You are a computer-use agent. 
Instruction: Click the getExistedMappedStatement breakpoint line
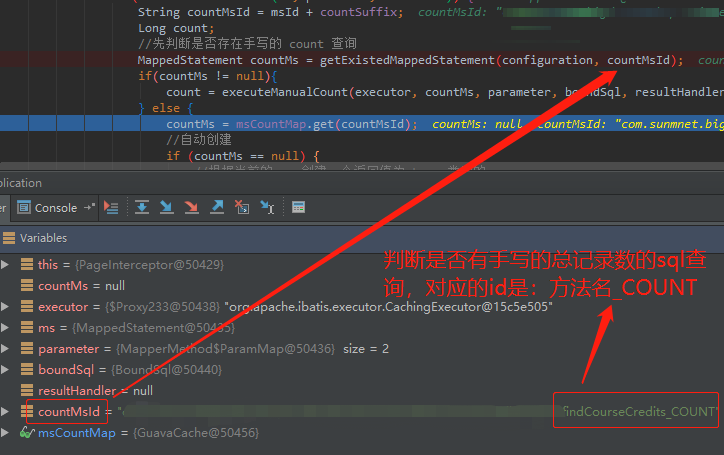[x=410, y=60]
